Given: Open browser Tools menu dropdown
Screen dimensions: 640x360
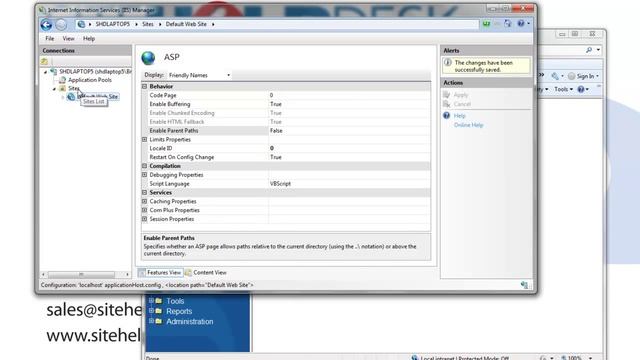Looking at the screenshot, I should (563, 89).
